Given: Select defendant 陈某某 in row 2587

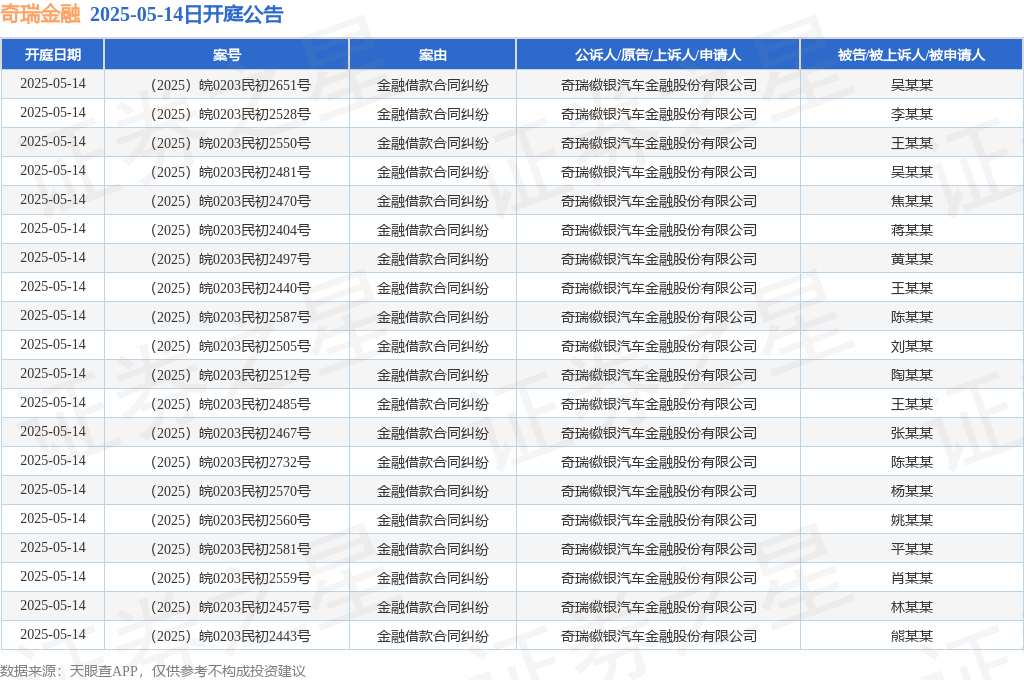Looking at the screenshot, I should (x=912, y=317).
